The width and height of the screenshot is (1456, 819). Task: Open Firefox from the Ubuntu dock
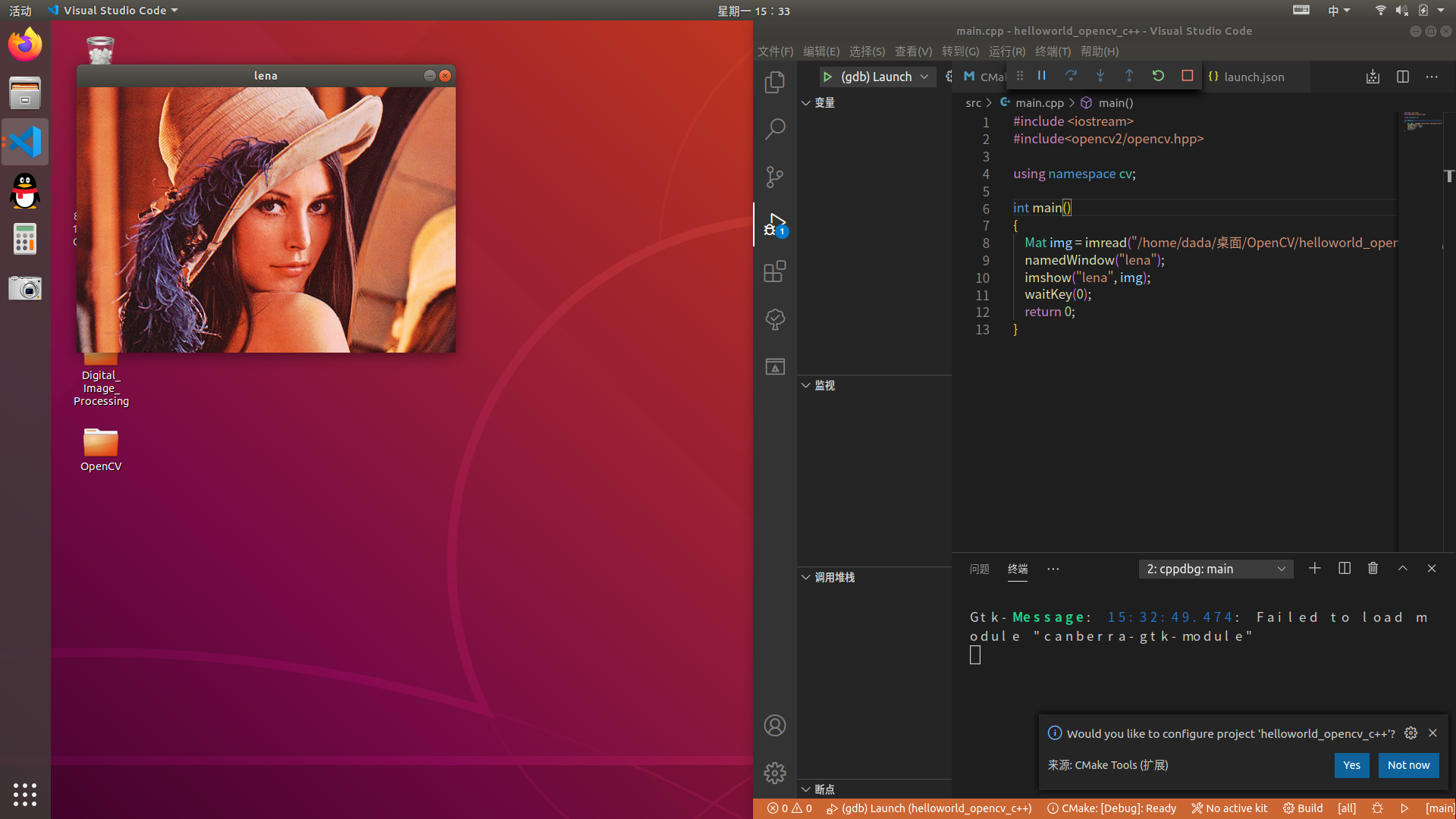(x=25, y=45)
